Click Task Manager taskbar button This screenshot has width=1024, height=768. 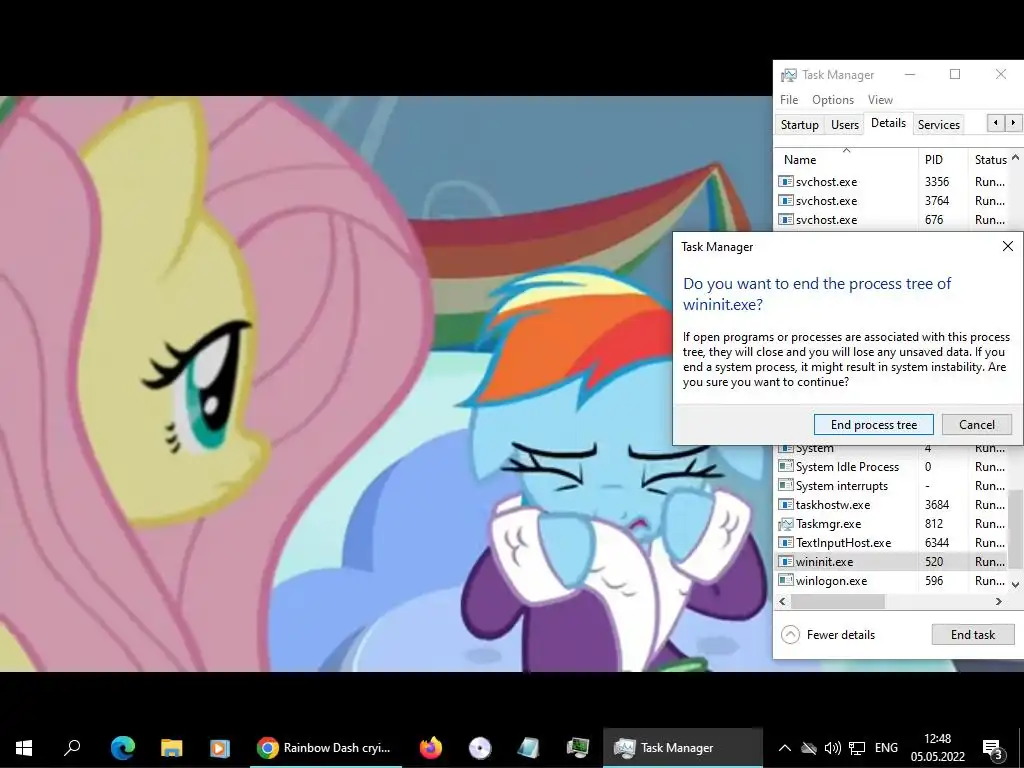tap(682, 747)
